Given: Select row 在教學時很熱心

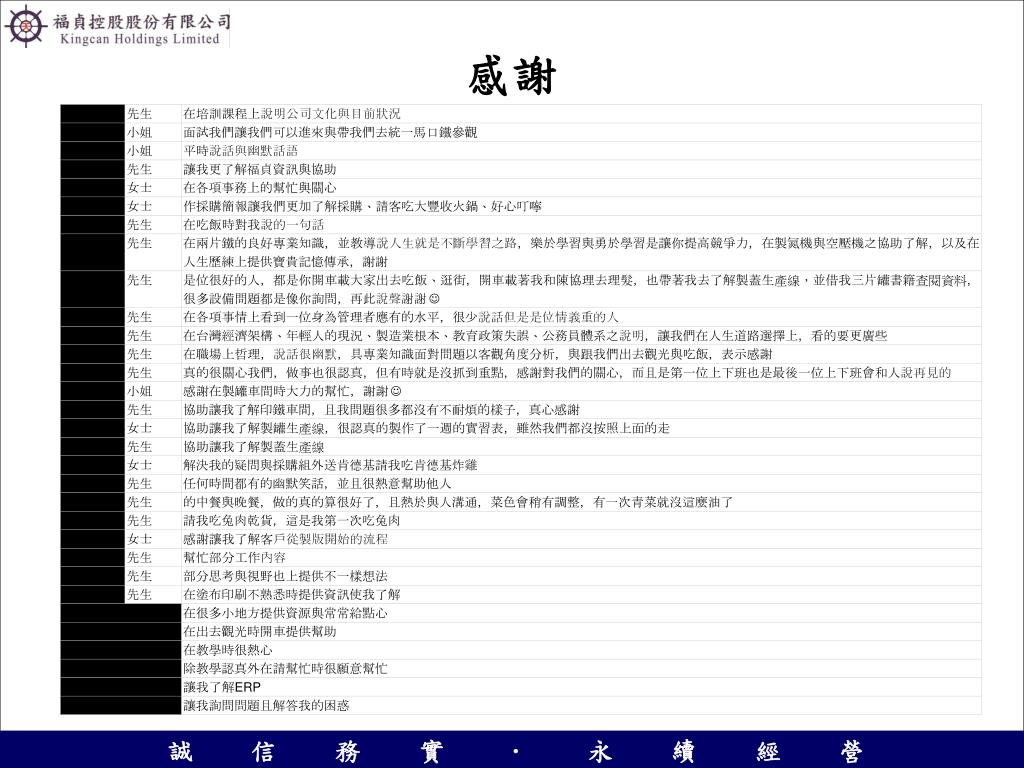Looking at the screenshot, I should coord(521,650).
